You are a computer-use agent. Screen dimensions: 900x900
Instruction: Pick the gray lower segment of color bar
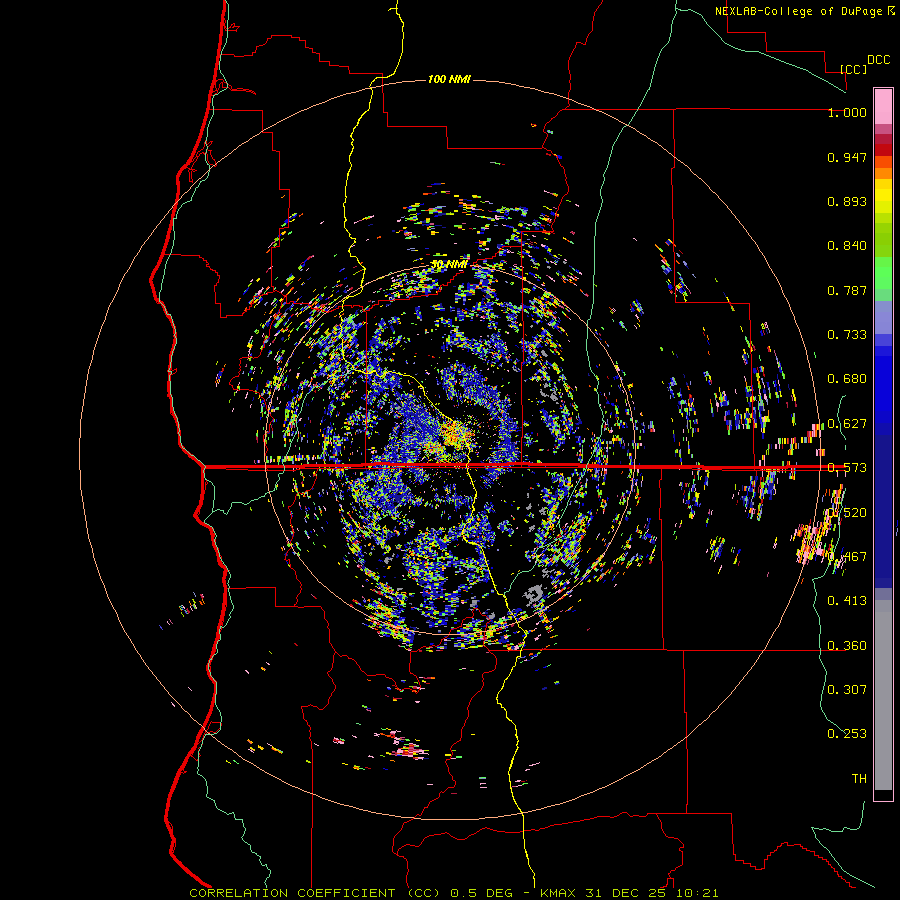(883, 695)
